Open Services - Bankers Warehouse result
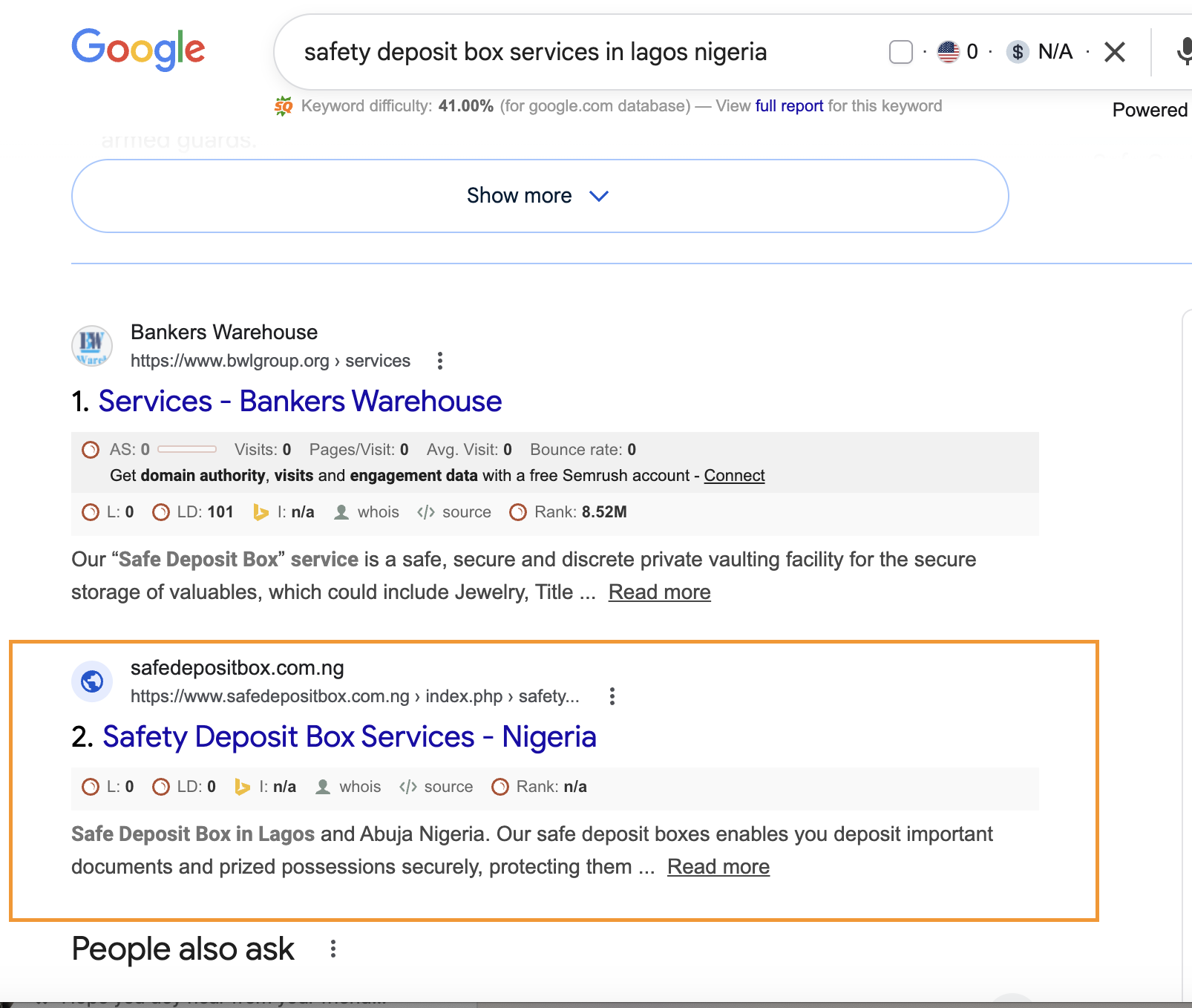Screen dimensions: 1192x1008 300,402
